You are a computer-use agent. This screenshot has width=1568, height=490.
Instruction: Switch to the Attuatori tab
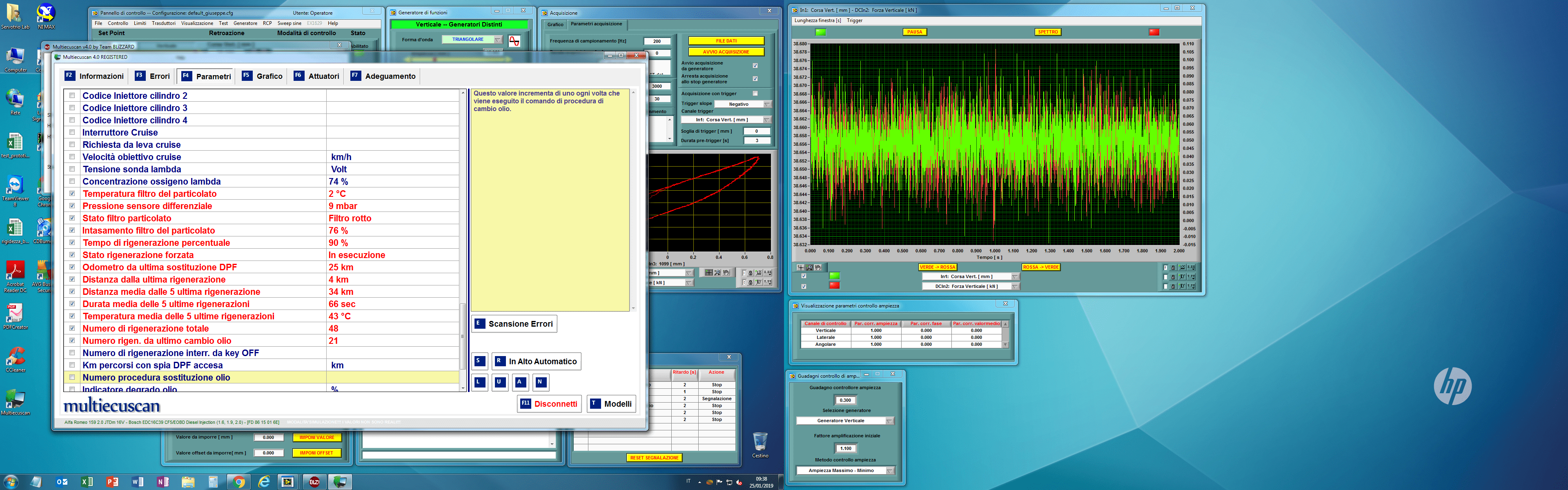316,76
